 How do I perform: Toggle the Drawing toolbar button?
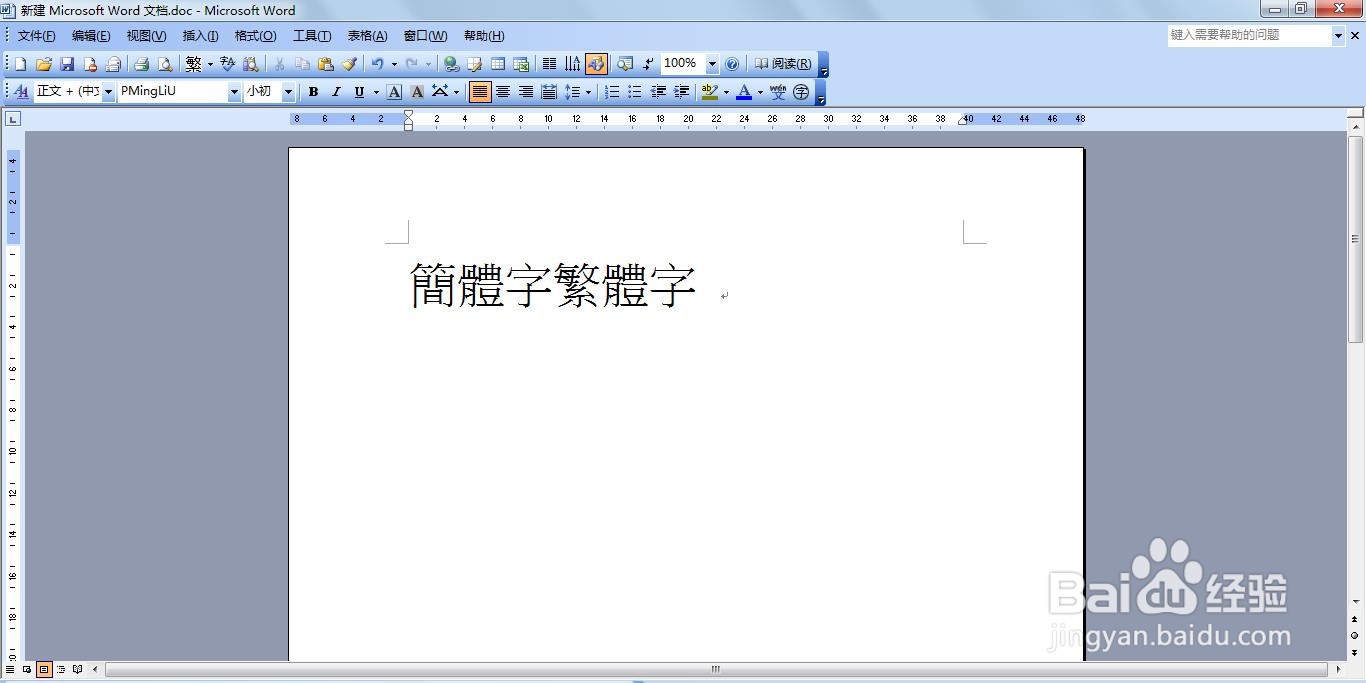pos(597,64)
